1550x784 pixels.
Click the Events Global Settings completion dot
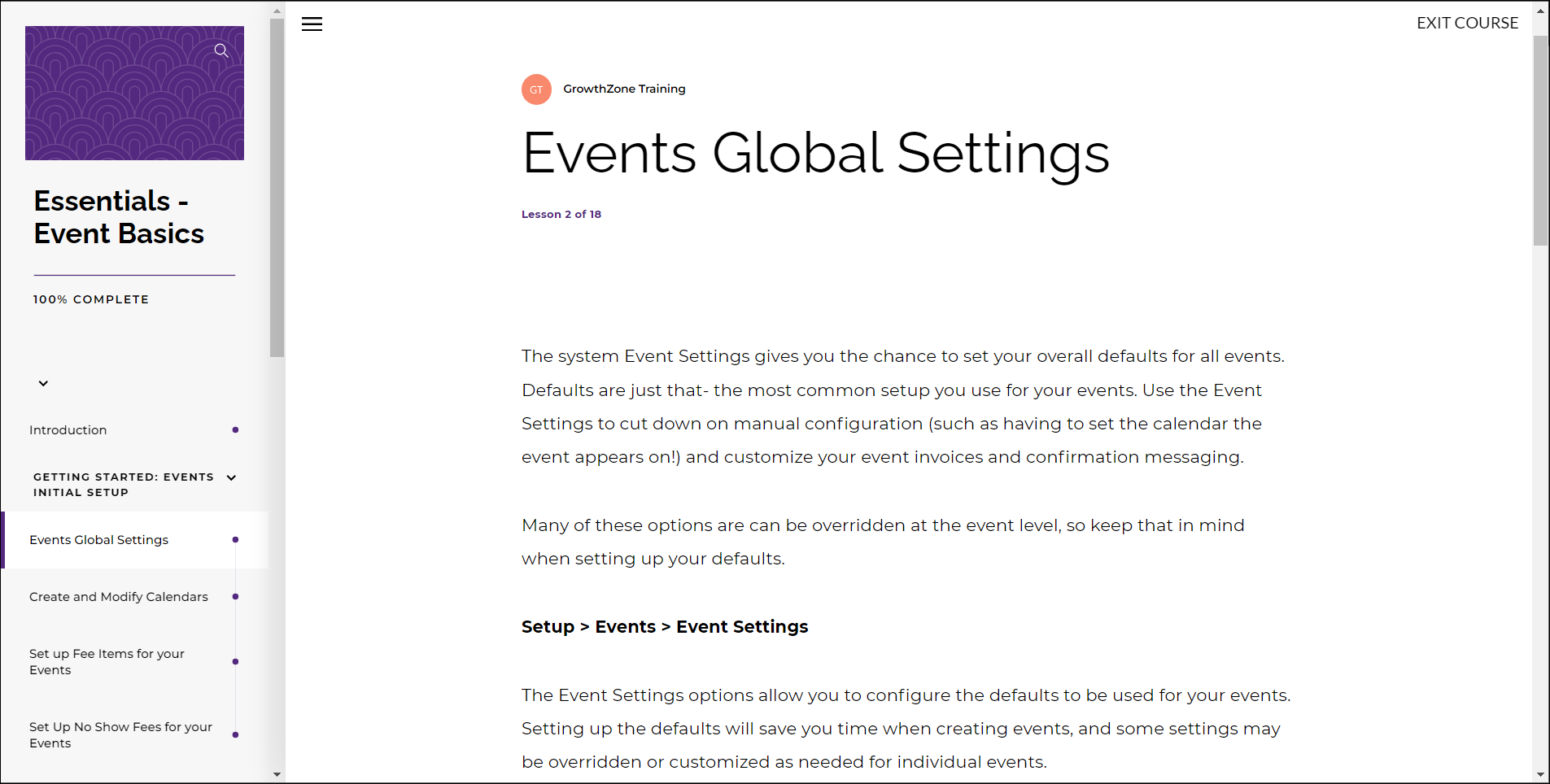235,540
